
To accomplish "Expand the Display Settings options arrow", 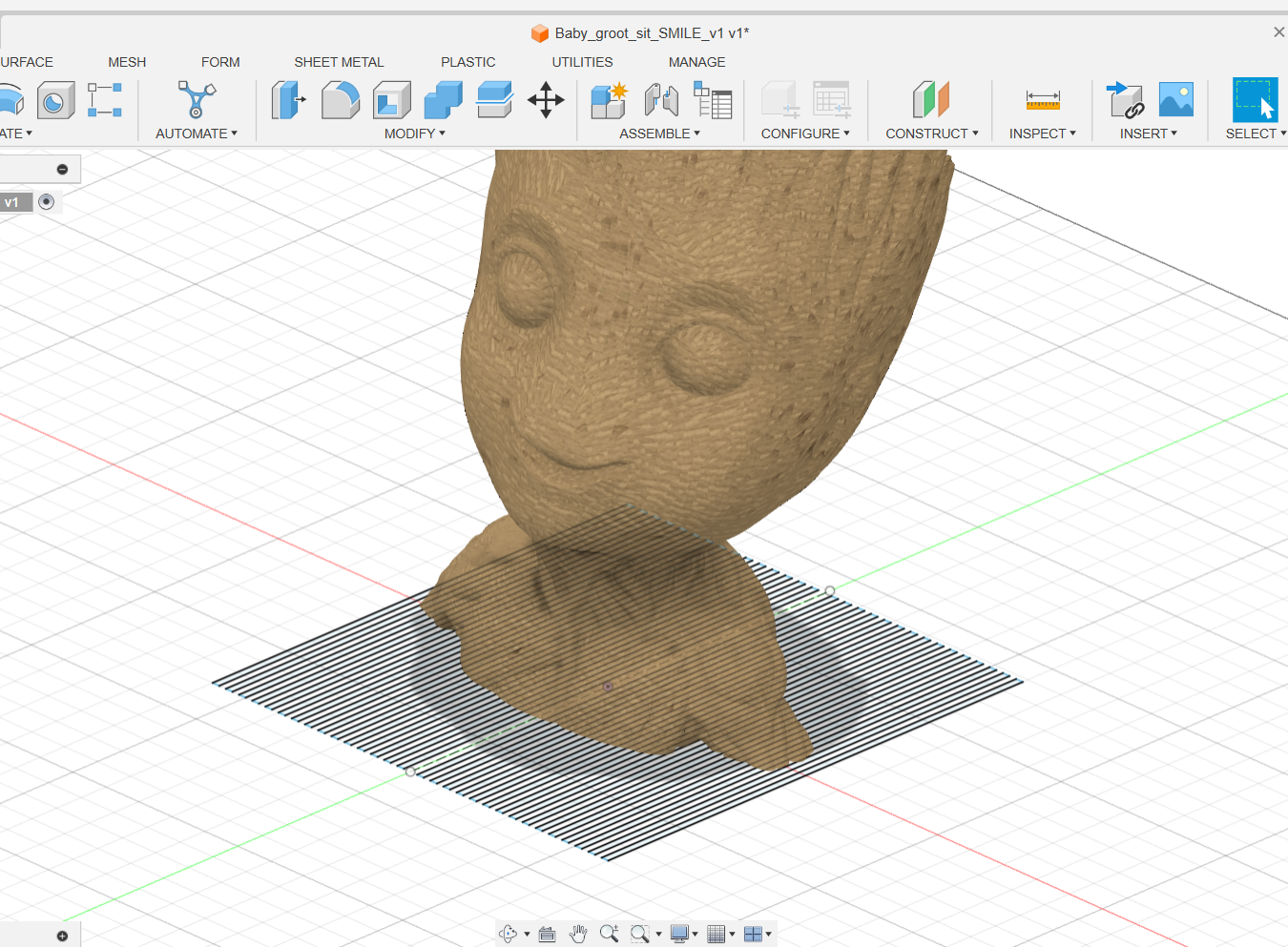I will (696, 935).
